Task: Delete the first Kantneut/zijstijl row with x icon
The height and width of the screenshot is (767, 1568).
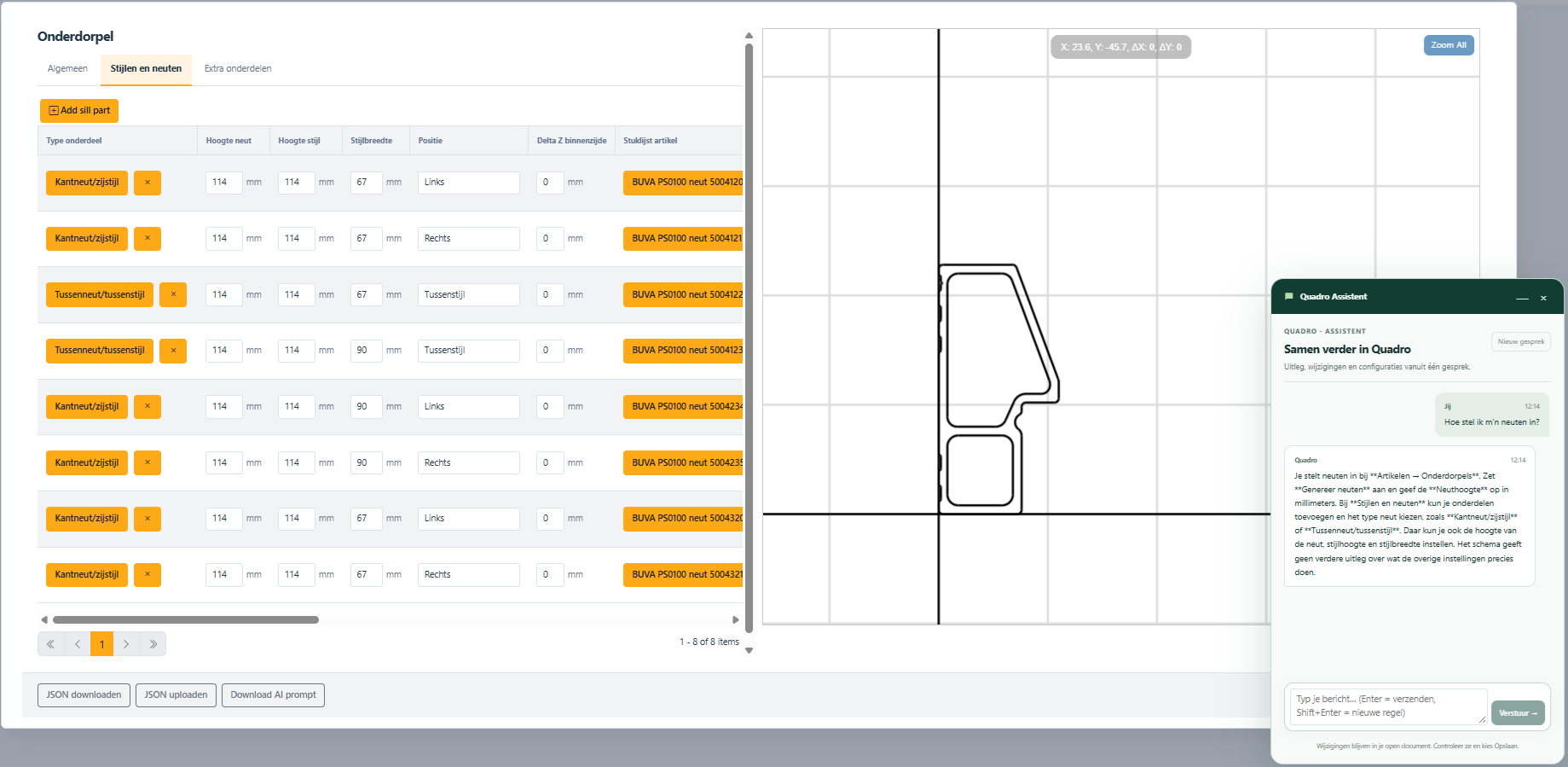Action: point(148,183)
